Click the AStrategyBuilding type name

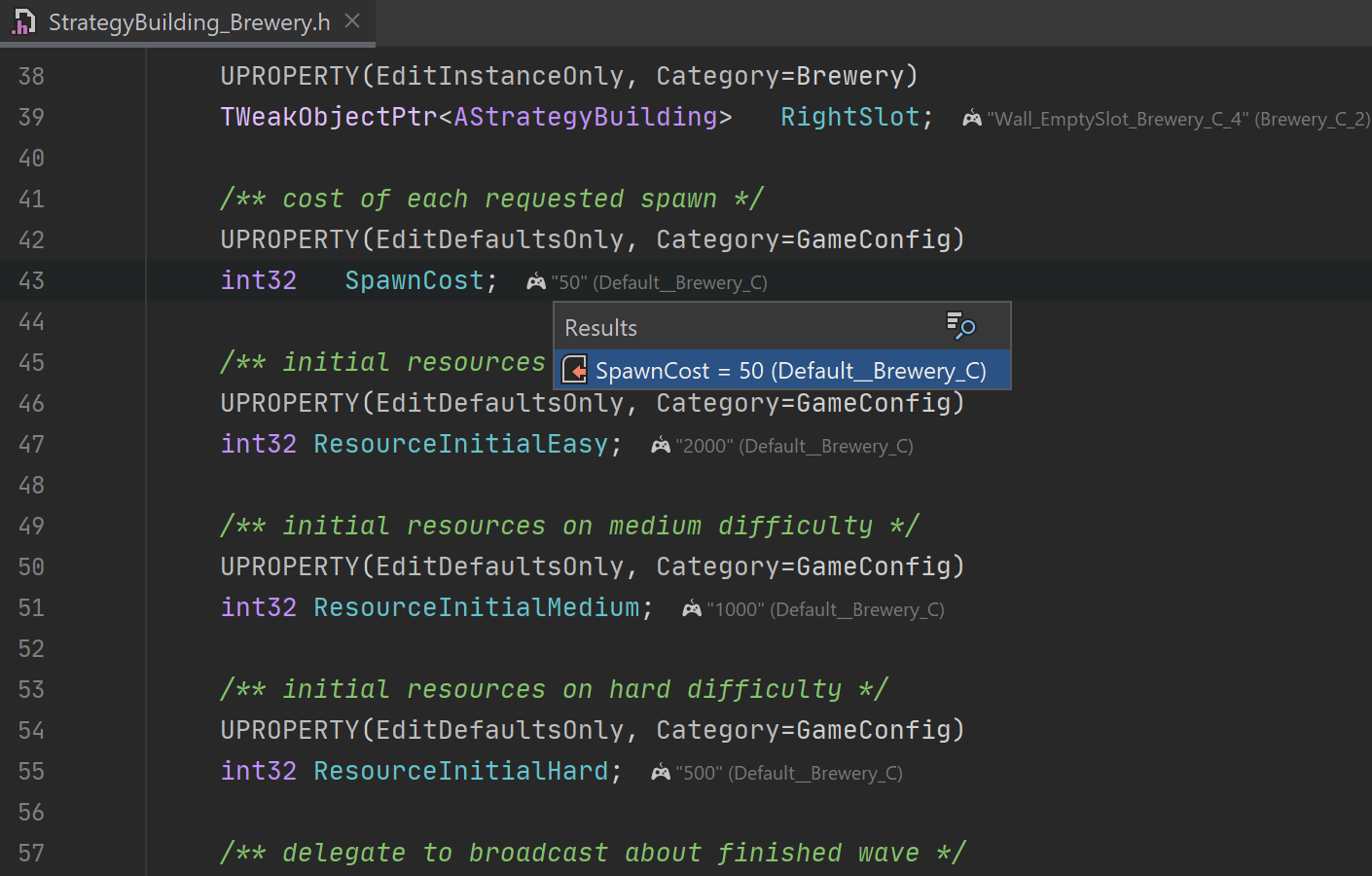coord(586,117)
